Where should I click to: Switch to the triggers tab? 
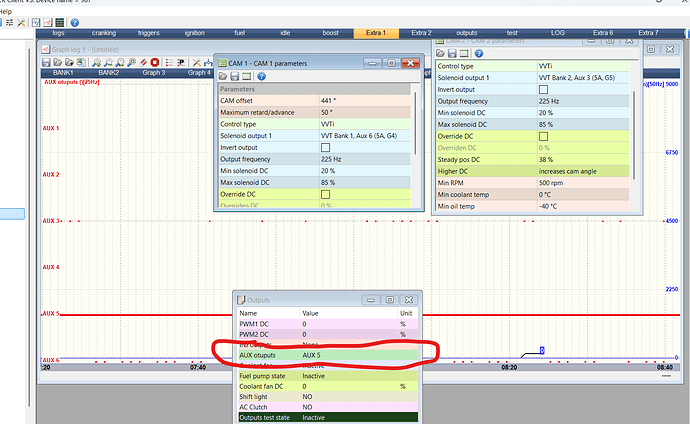pos(149,33)
